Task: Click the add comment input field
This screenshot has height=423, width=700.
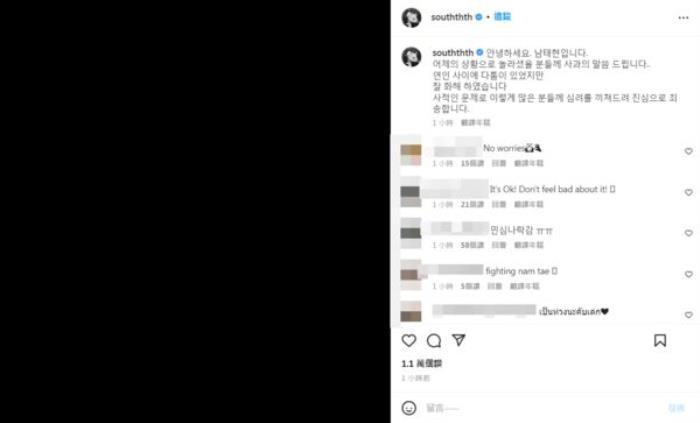Action: [542, 408]
